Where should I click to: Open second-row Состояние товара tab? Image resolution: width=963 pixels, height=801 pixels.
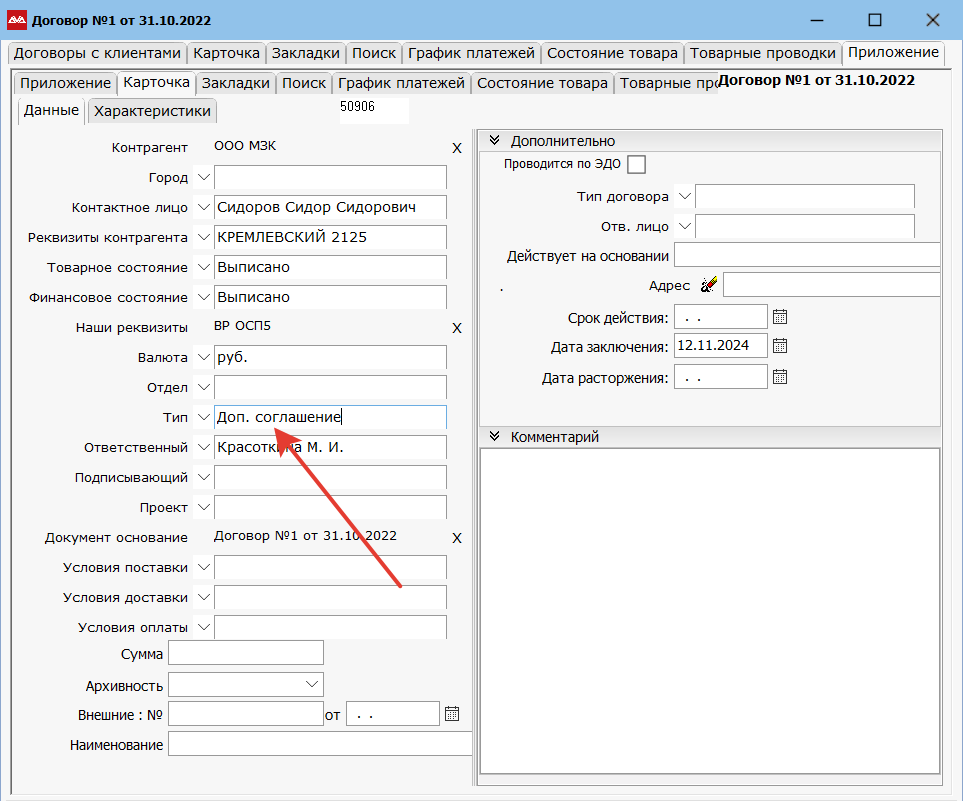(542, 84)
